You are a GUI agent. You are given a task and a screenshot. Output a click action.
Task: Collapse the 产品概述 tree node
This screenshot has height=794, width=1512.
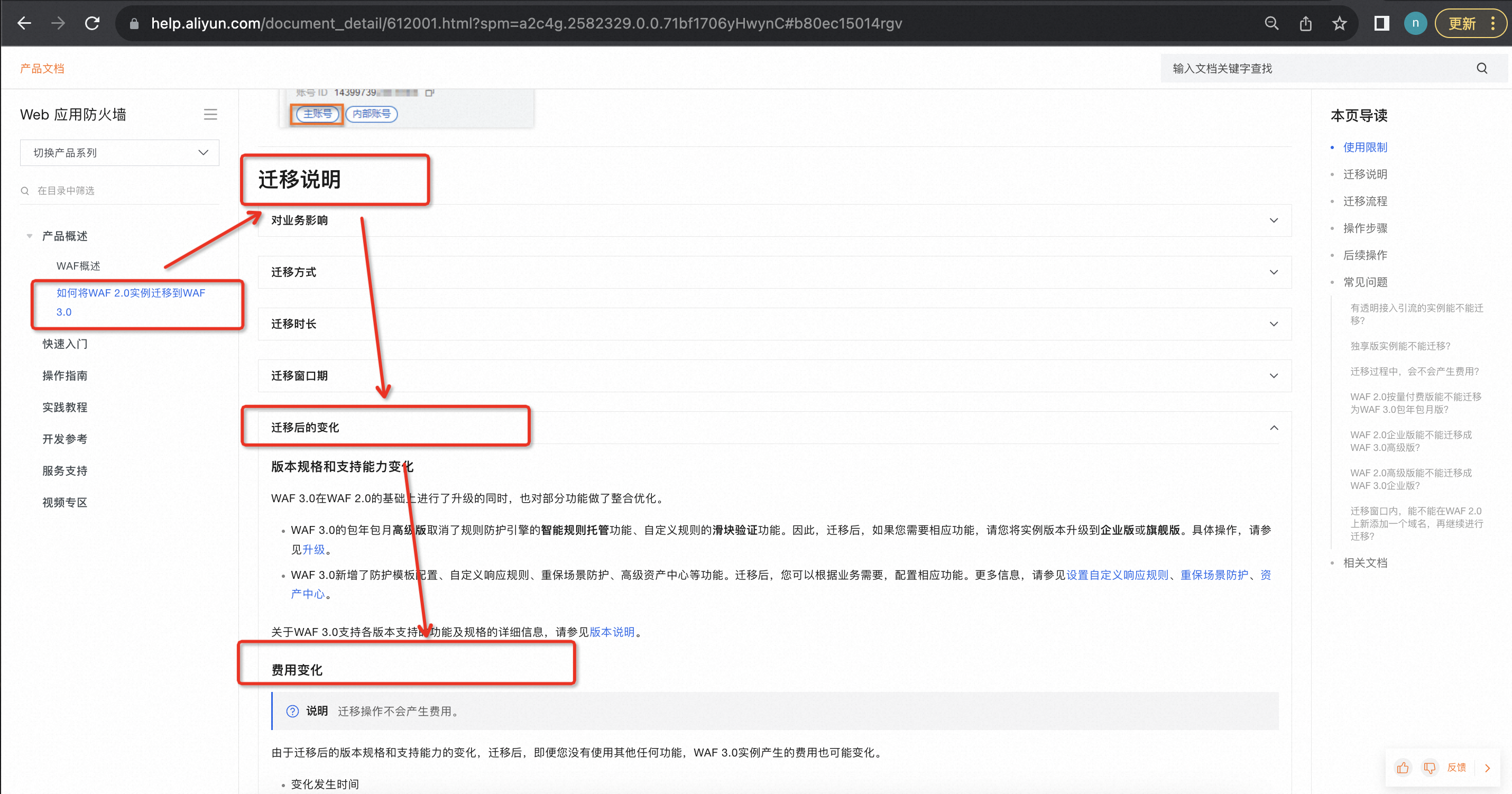click(30, 236)
